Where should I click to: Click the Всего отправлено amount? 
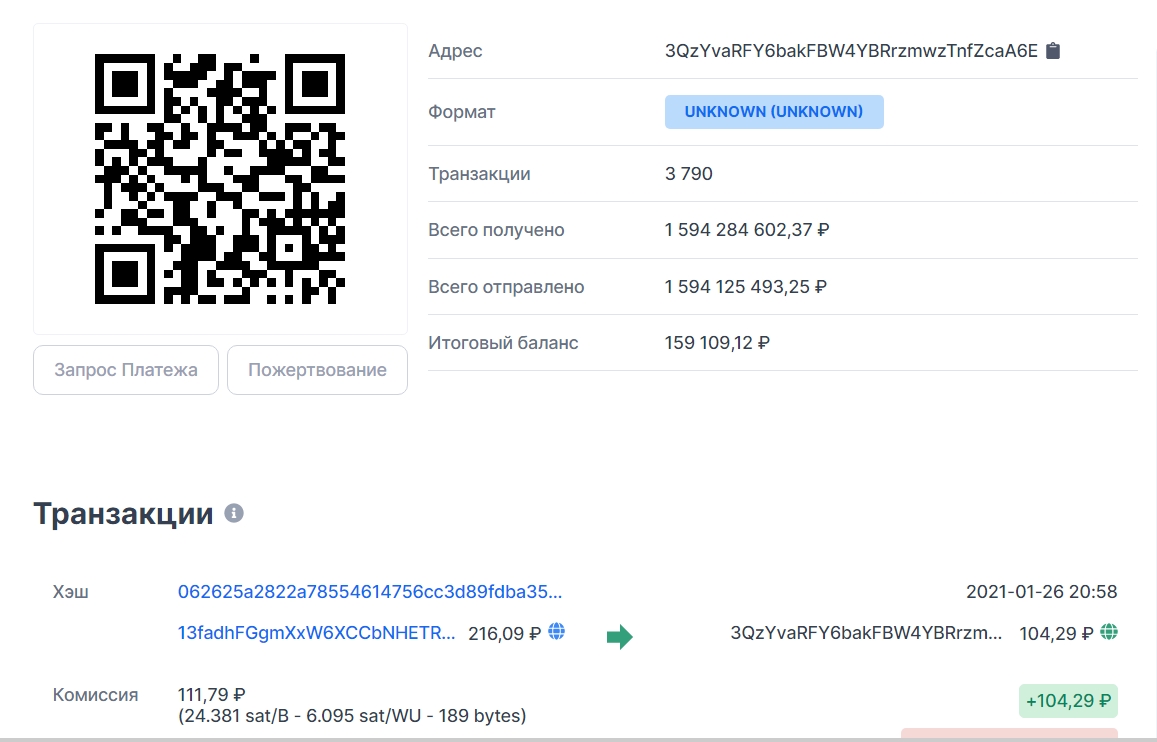pos(745,287)
